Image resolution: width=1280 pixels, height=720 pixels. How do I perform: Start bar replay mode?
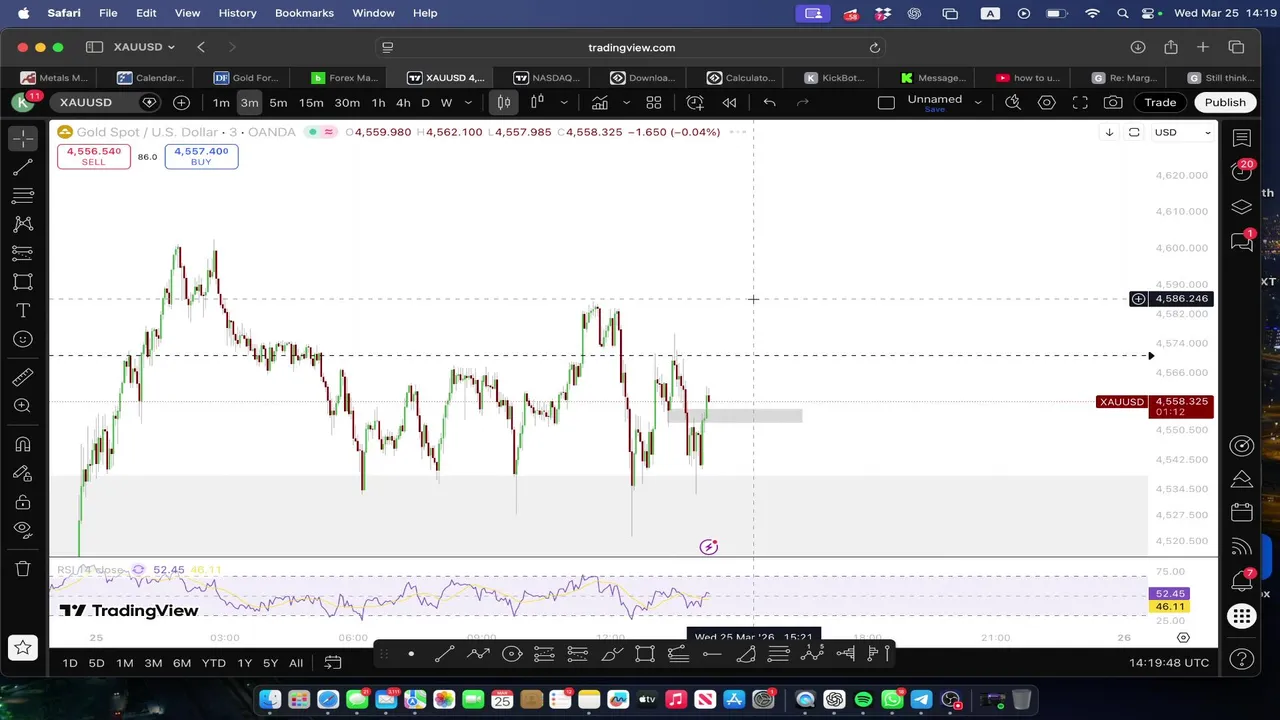[x=730, y=102]
